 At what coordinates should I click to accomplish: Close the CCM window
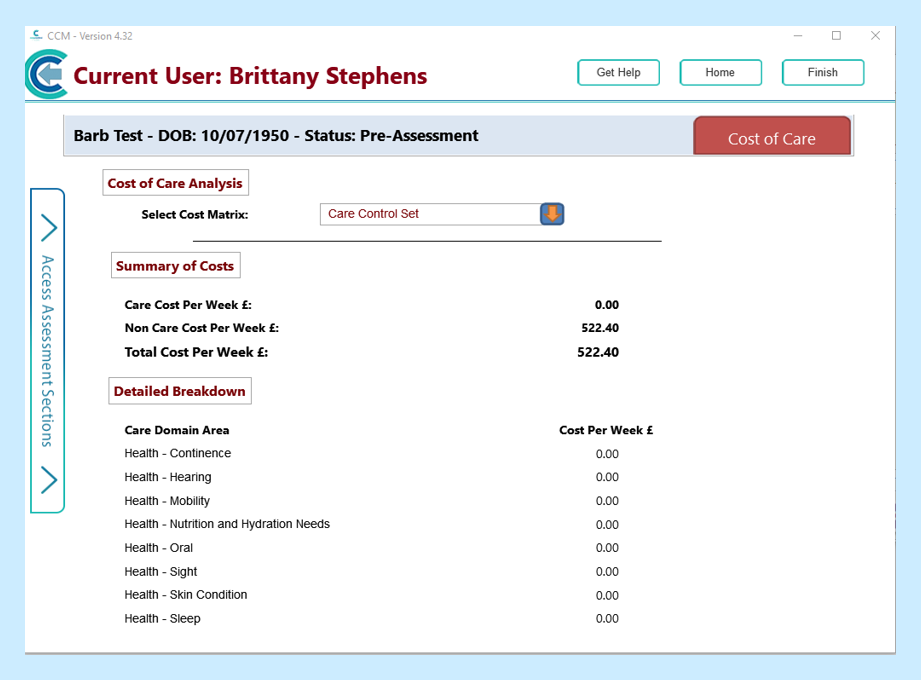pyautogui.click(x=875, y=36)
